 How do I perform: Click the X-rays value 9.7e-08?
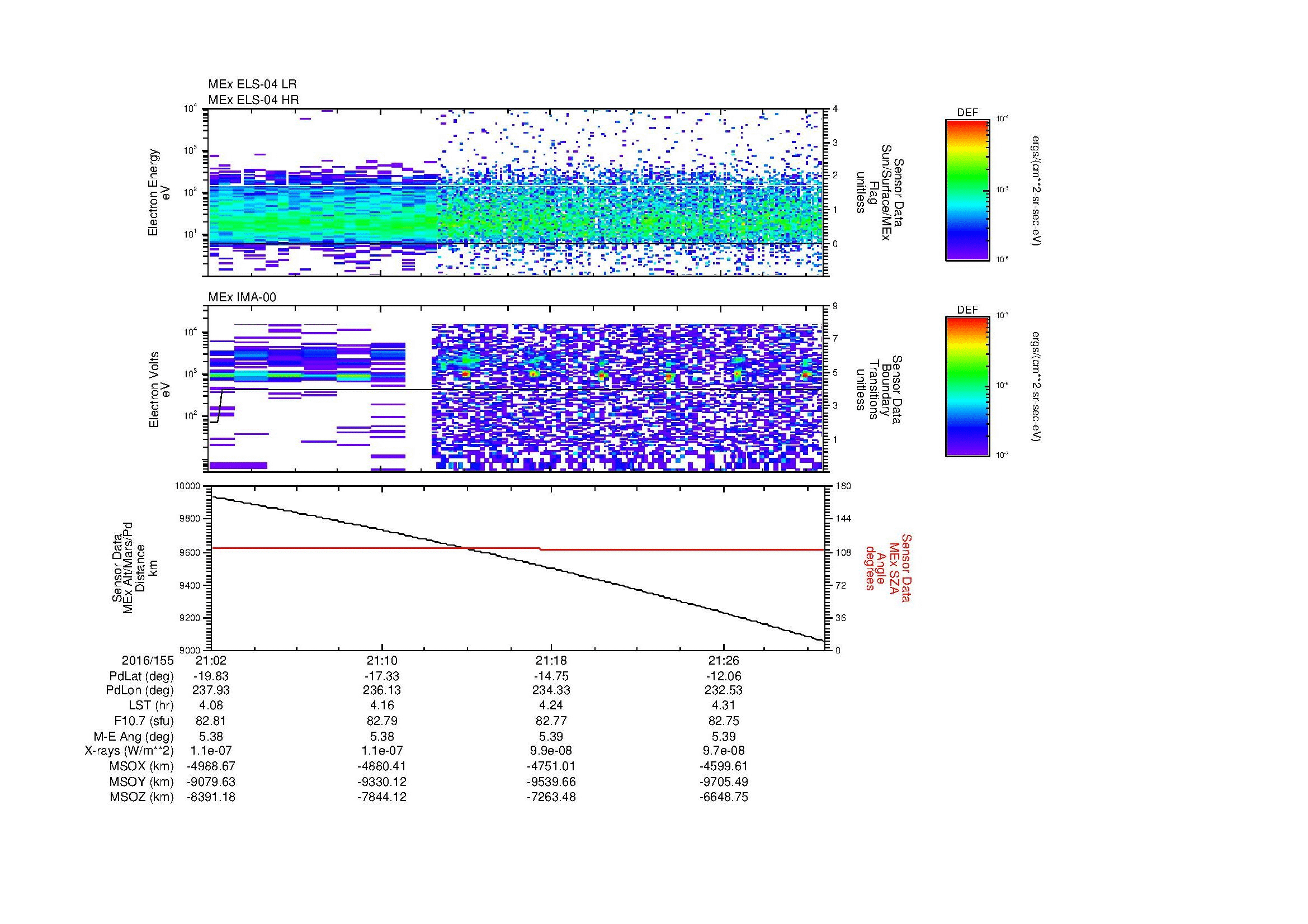point(724,750)
